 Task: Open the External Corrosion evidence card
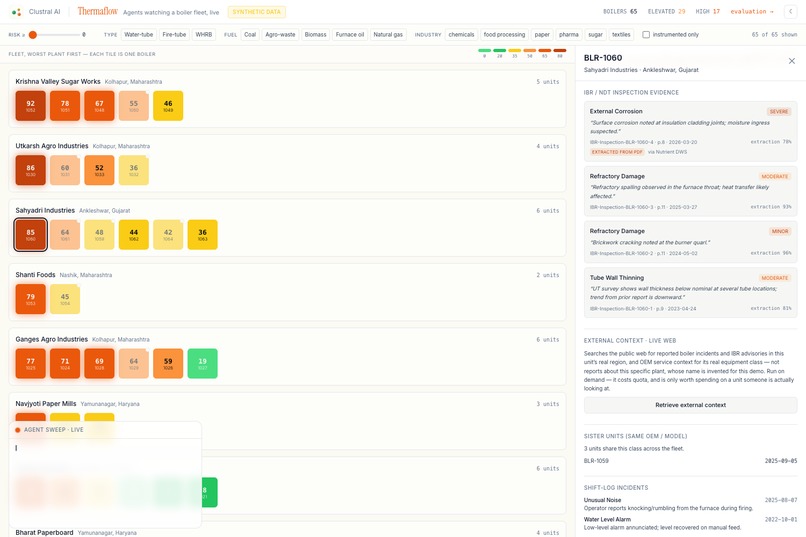[x=690, y=131]
